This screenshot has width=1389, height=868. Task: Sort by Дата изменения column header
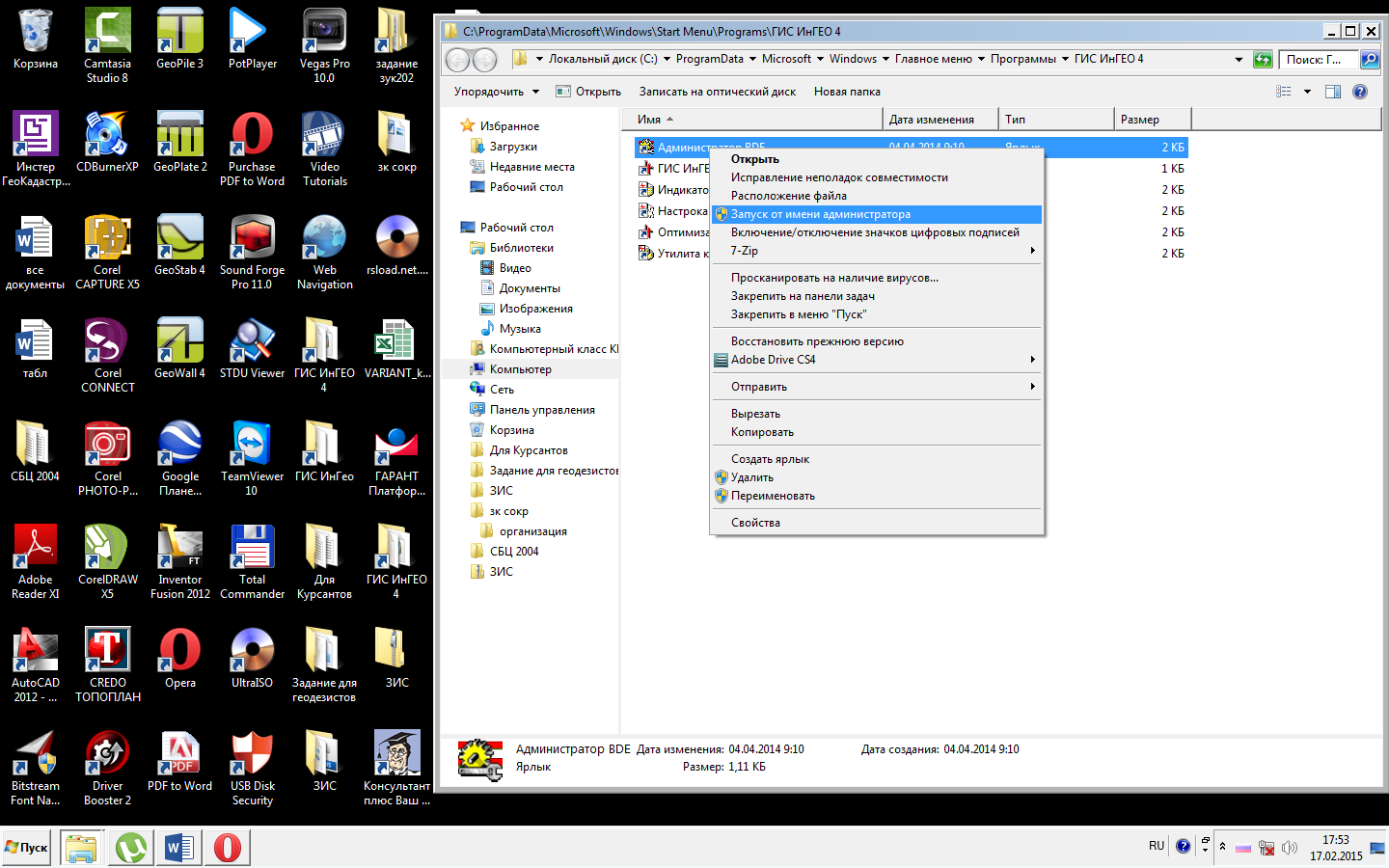point(940,120)
